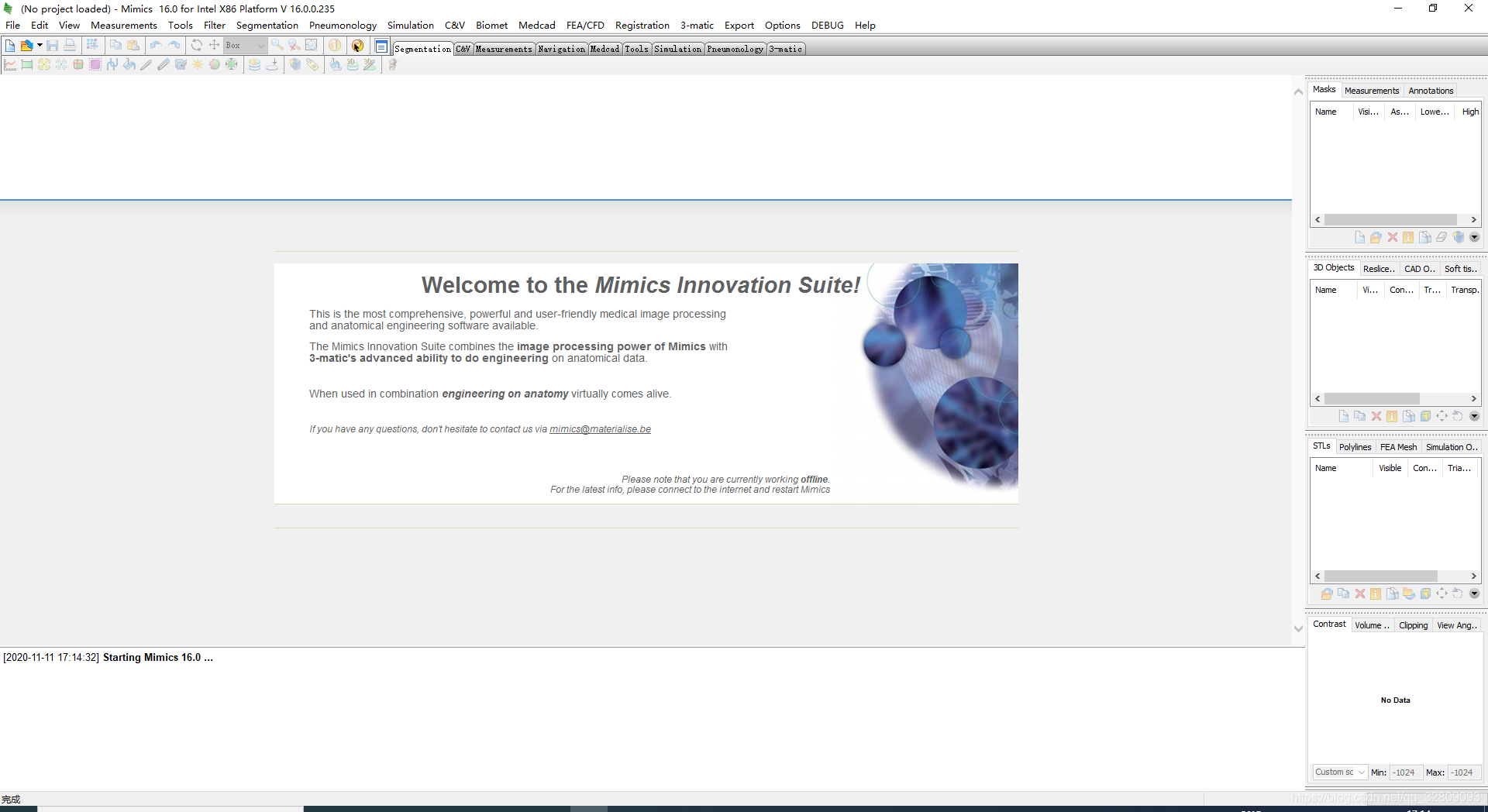The image size is (1488, 812).
Task: Click the Region Growing tool icon
Action: 44,65
